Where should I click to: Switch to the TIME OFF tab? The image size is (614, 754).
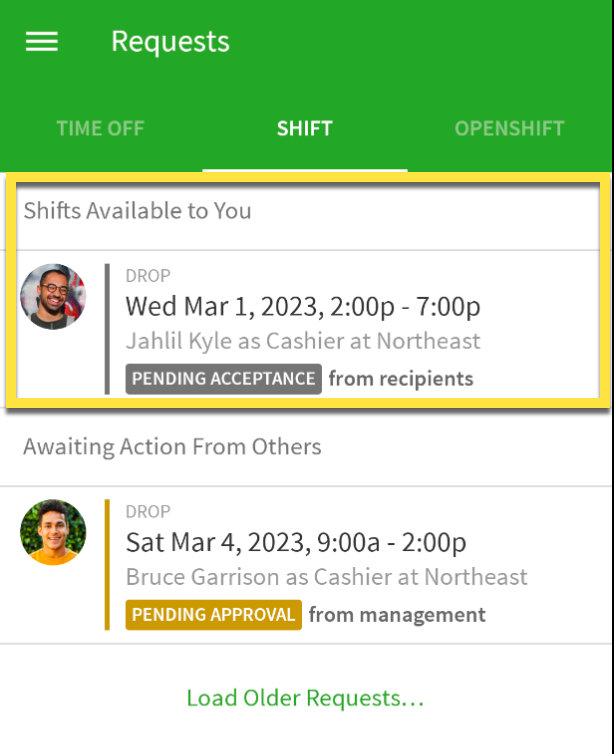point(100,128)
